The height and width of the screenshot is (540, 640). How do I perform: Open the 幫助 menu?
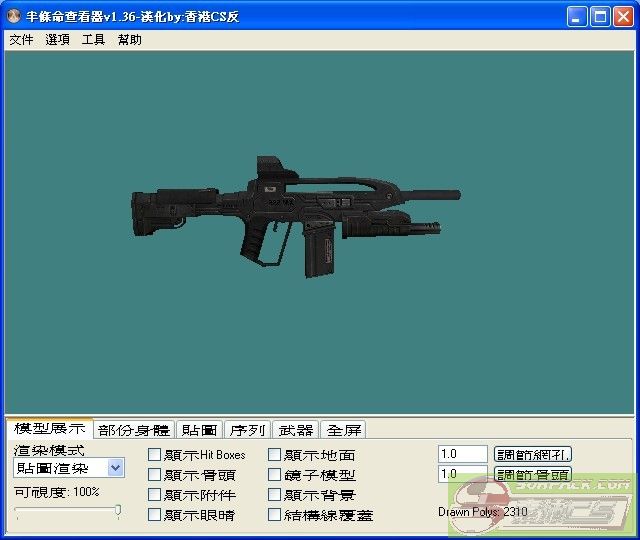click(130, 40)
